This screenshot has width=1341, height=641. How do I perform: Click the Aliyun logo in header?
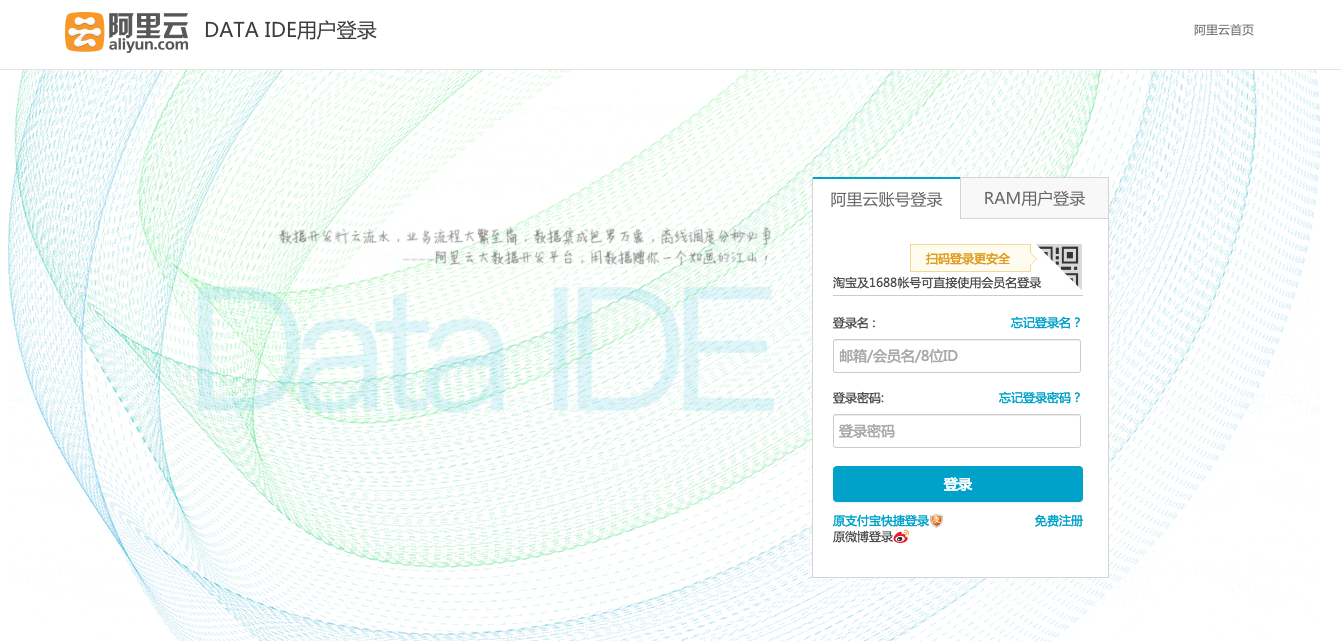pyautogui.click(x=127, y=31)
